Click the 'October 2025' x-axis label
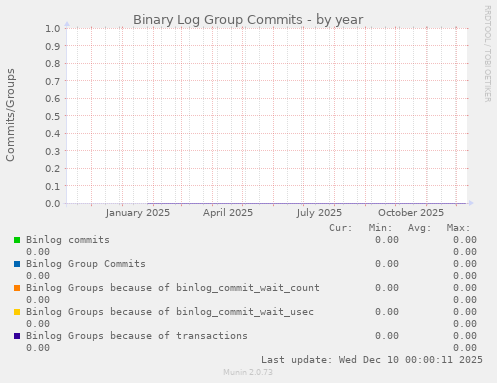Viewport: 497px width, 383px height. pos(411,213)
